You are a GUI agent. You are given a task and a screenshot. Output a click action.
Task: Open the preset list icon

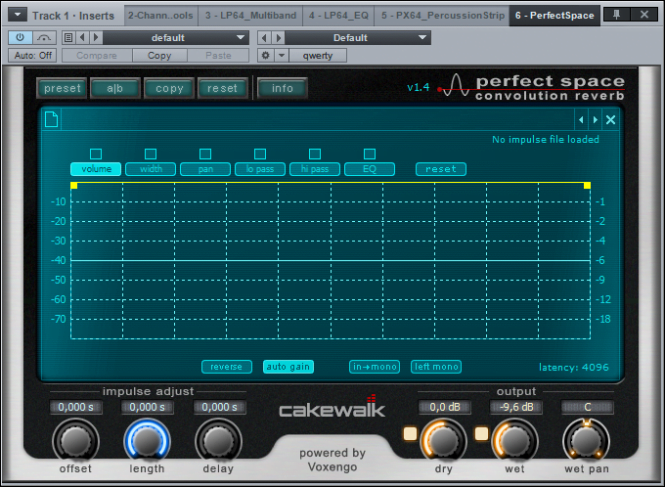coord(68,37)
